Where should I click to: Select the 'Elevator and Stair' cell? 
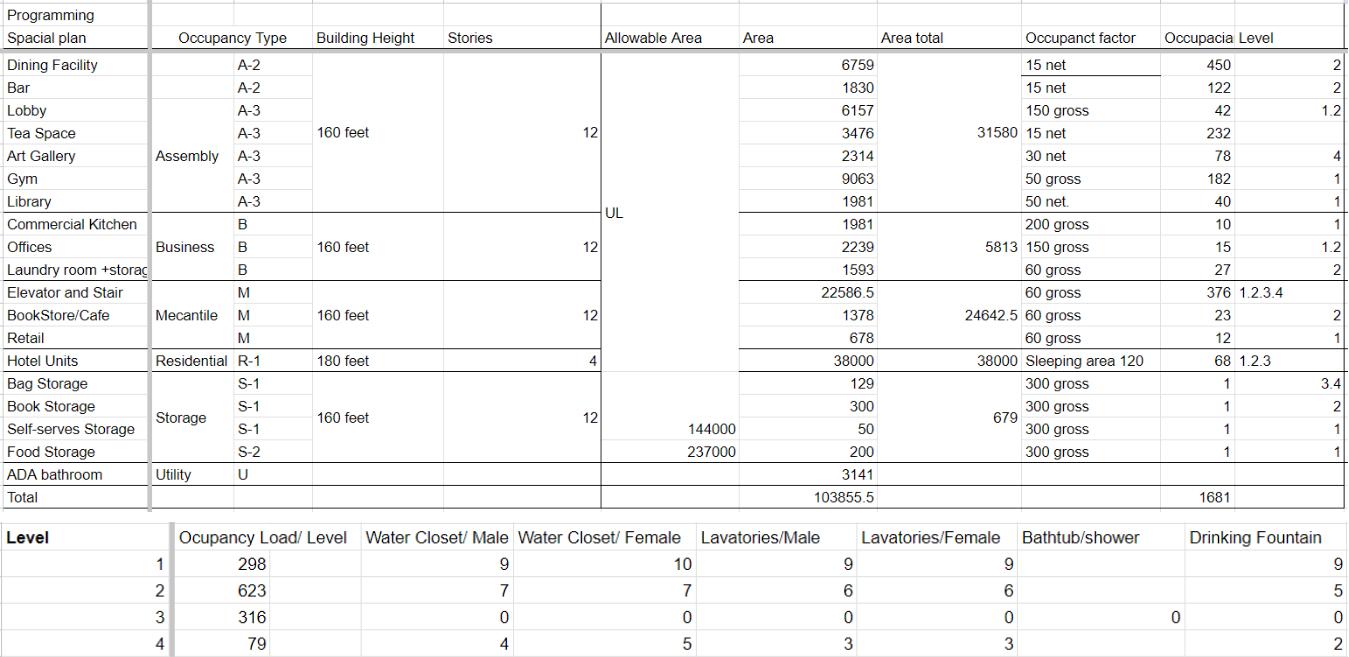click(76, 293)
